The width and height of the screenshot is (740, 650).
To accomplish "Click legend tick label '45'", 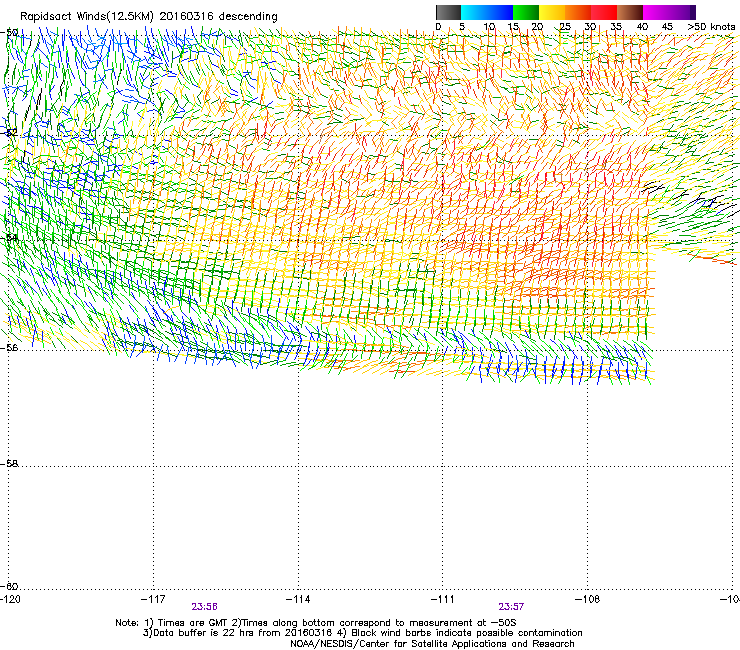I will (x=667, y=27).
